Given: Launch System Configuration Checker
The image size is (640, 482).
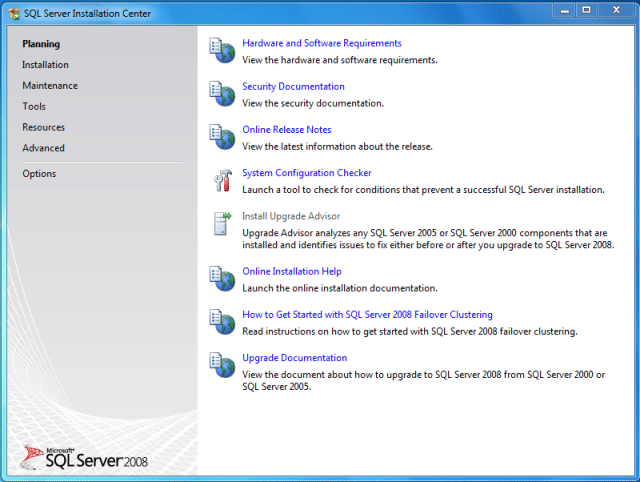Looking at the screenshot, I should click(x=307, y=173).
